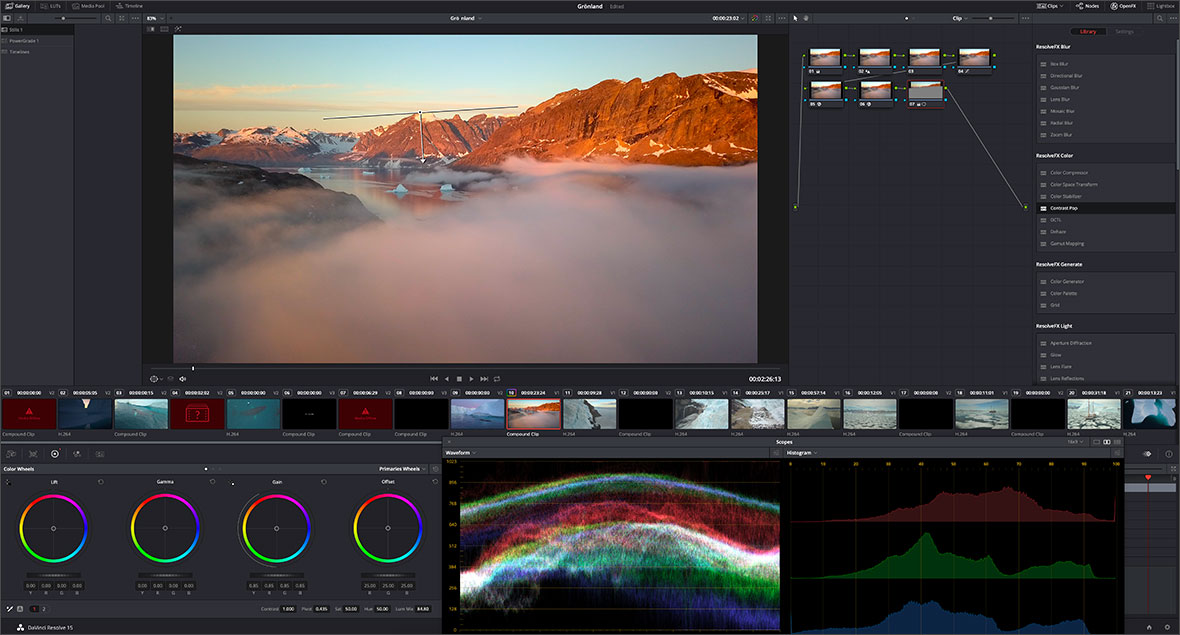Toggle loop playback icon
The height and width of the screenshot is (635, 1180).
pos(497,379)
